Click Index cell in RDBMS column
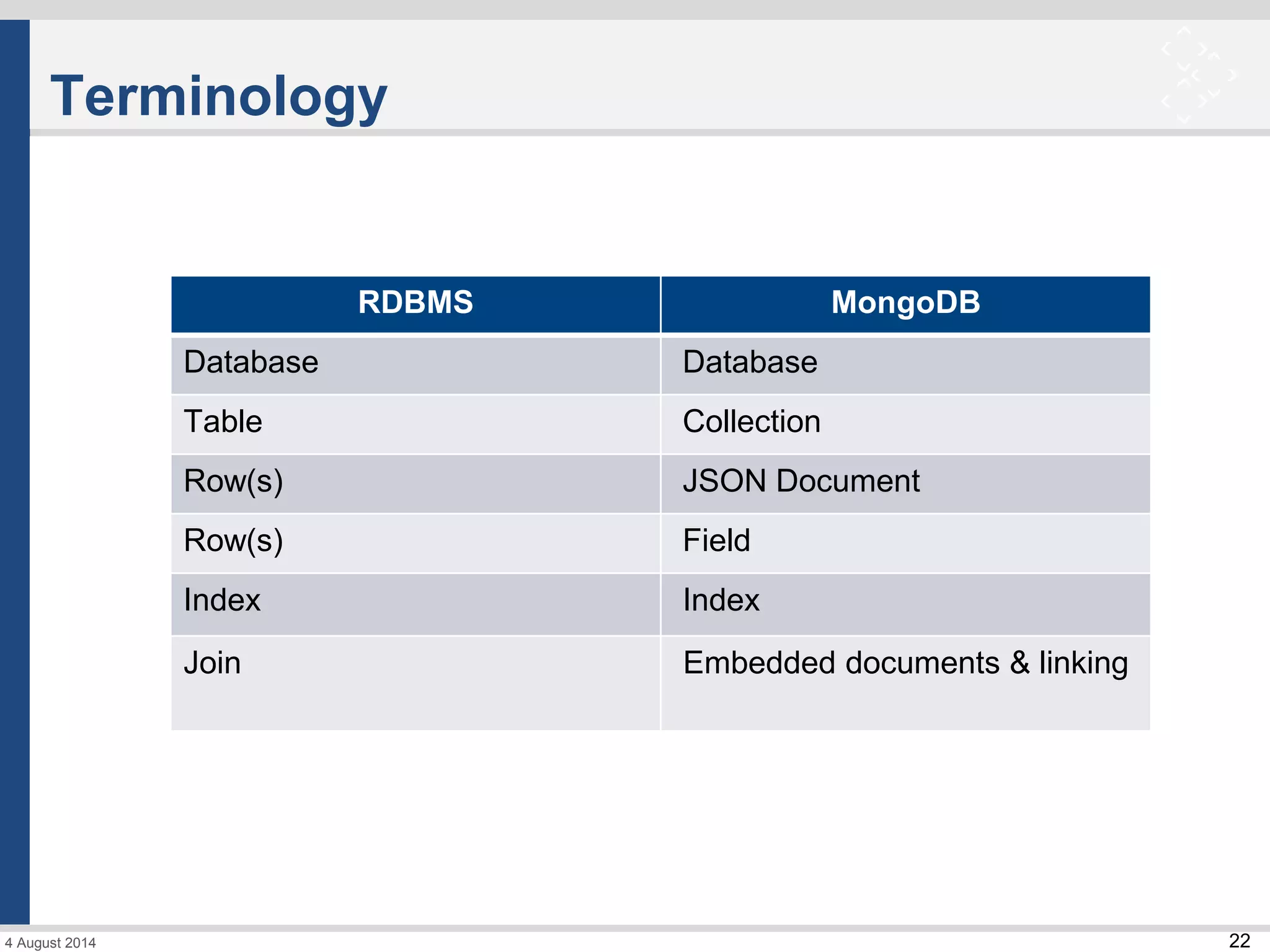The width and height of the screenshot is (1270, 952). pyautogui.click(x=415, y=604)
